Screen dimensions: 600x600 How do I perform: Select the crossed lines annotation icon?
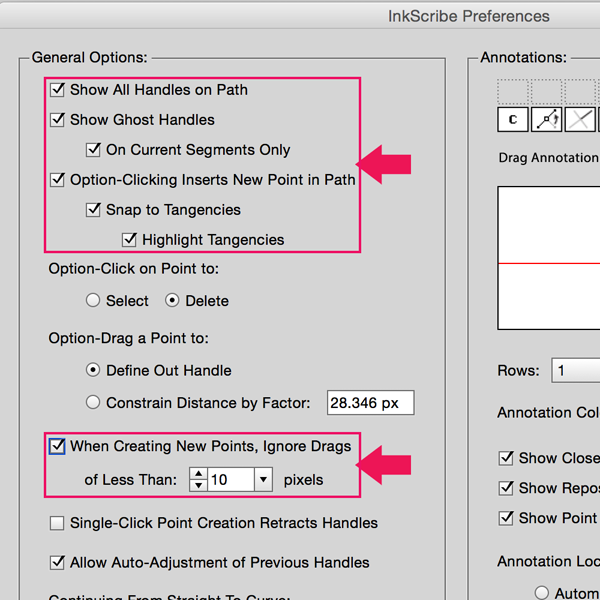580,120
